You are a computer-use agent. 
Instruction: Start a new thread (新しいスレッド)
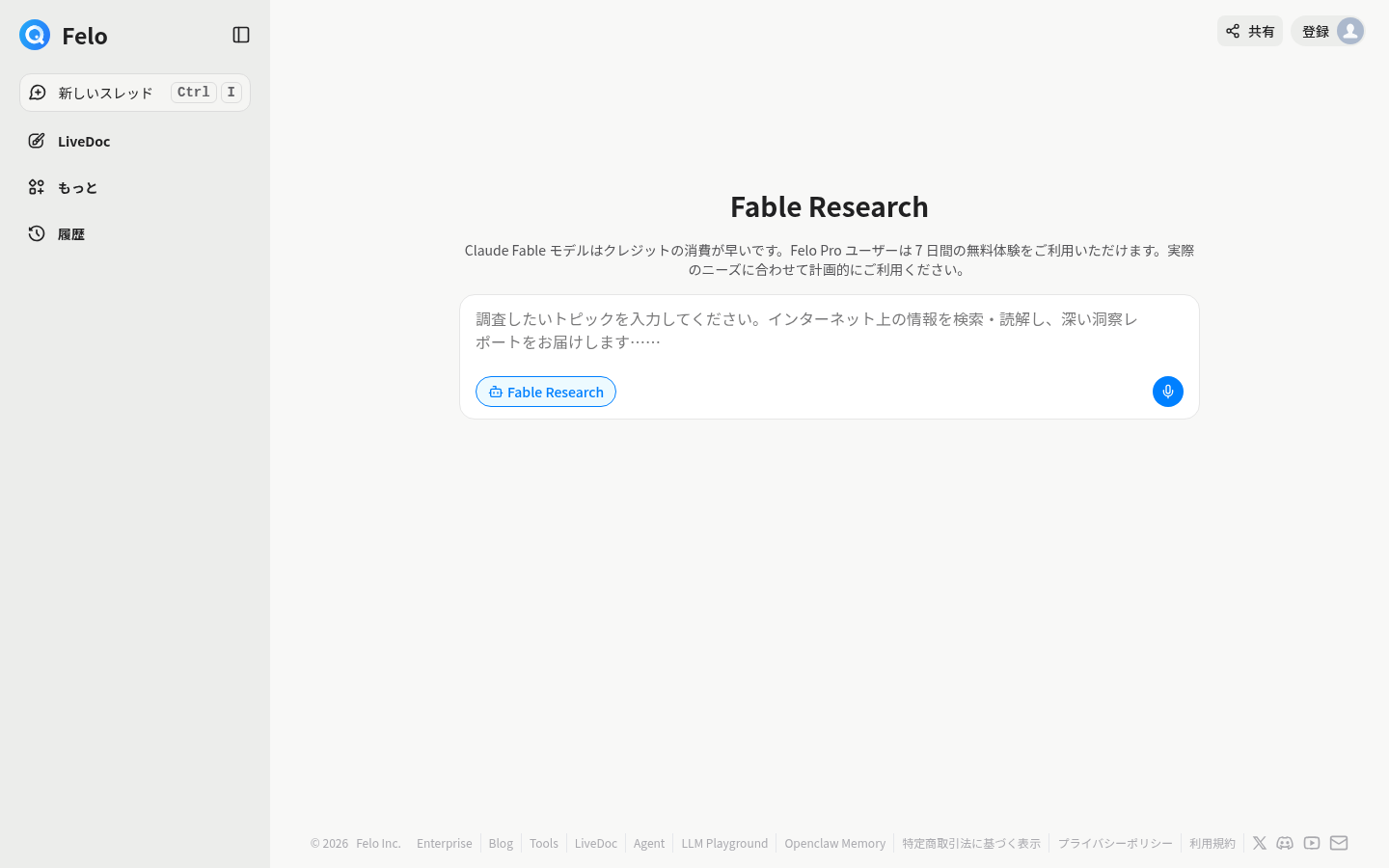[x=135, y=93]
